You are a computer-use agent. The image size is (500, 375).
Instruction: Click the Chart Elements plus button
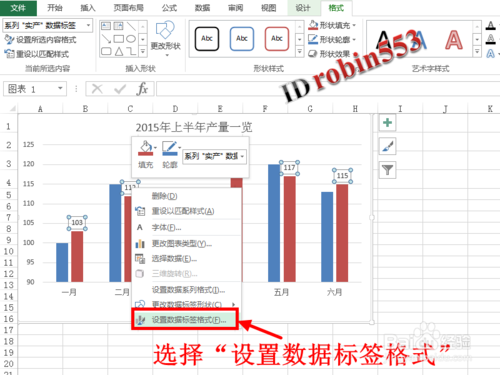click(x=387, y=123)
